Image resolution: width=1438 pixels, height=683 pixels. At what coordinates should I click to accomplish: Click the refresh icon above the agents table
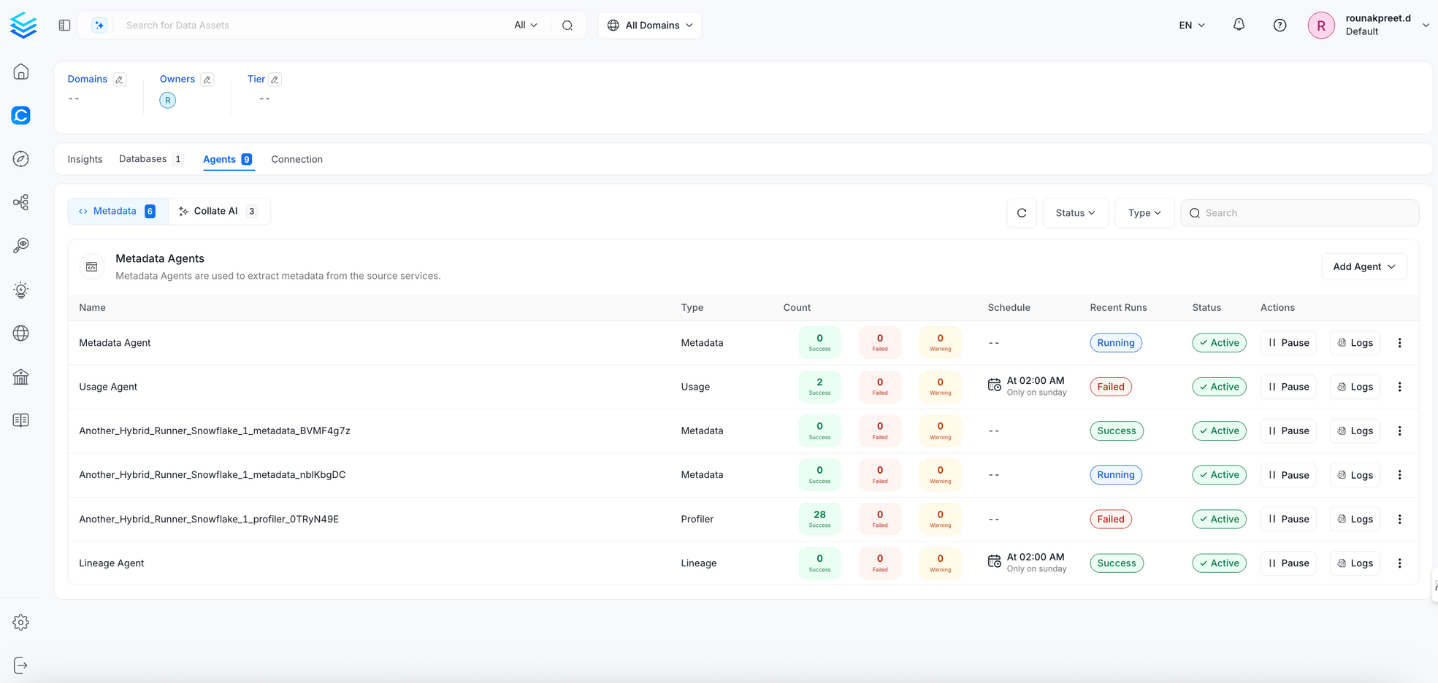(1021, 212)
